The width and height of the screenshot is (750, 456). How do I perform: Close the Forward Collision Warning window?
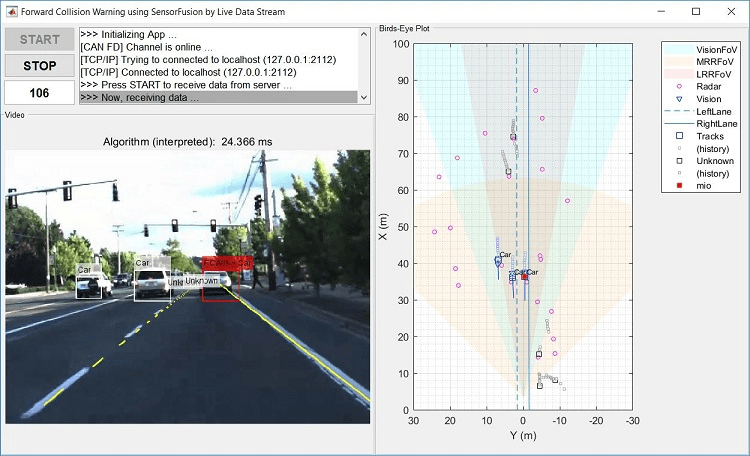(731, 11)
